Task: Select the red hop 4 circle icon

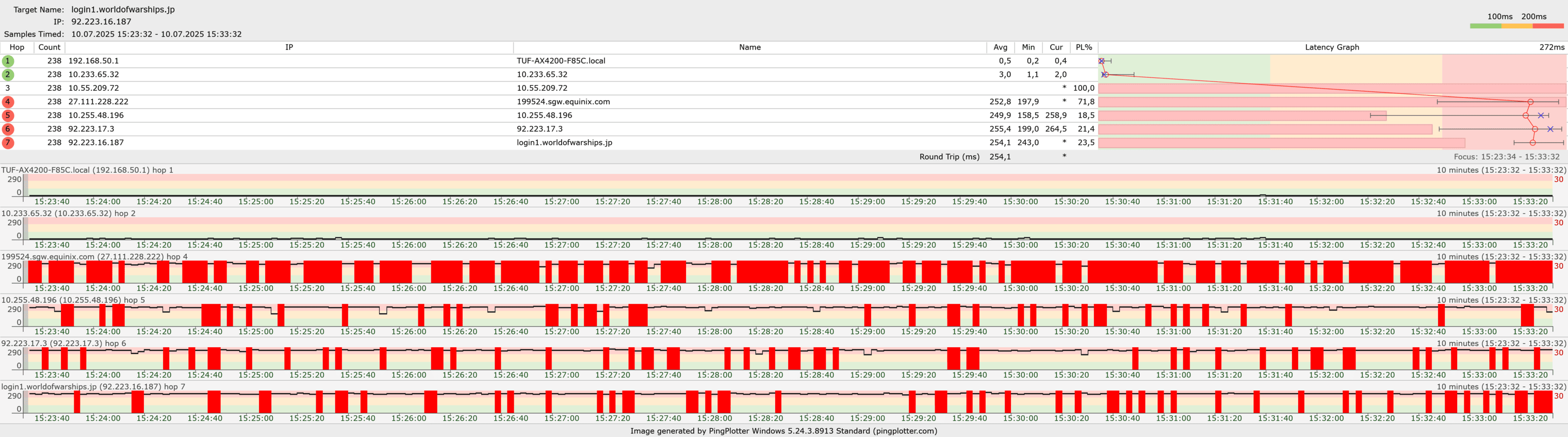Action: pos(8,102)
